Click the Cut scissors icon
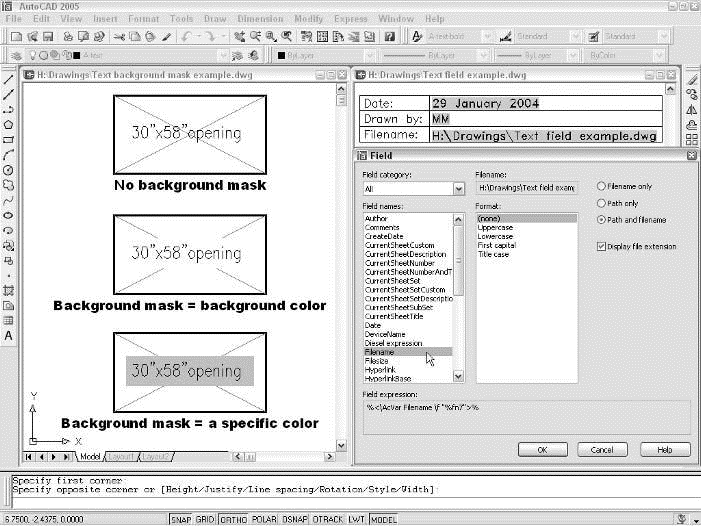The image size is (701, 526). pyautogui.click(x=119, y=37)
